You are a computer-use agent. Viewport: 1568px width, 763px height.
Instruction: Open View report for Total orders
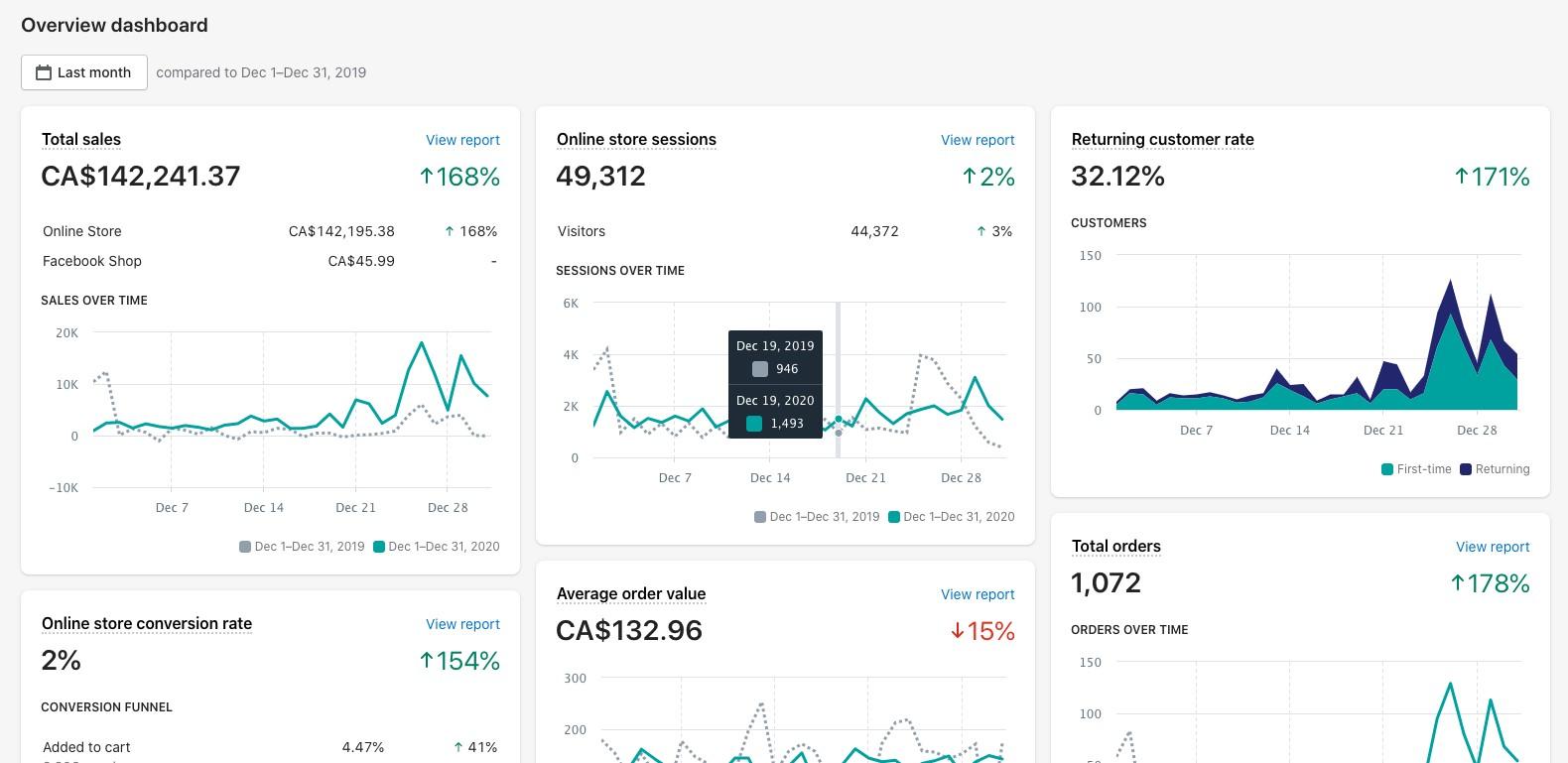coord(1493,547)
